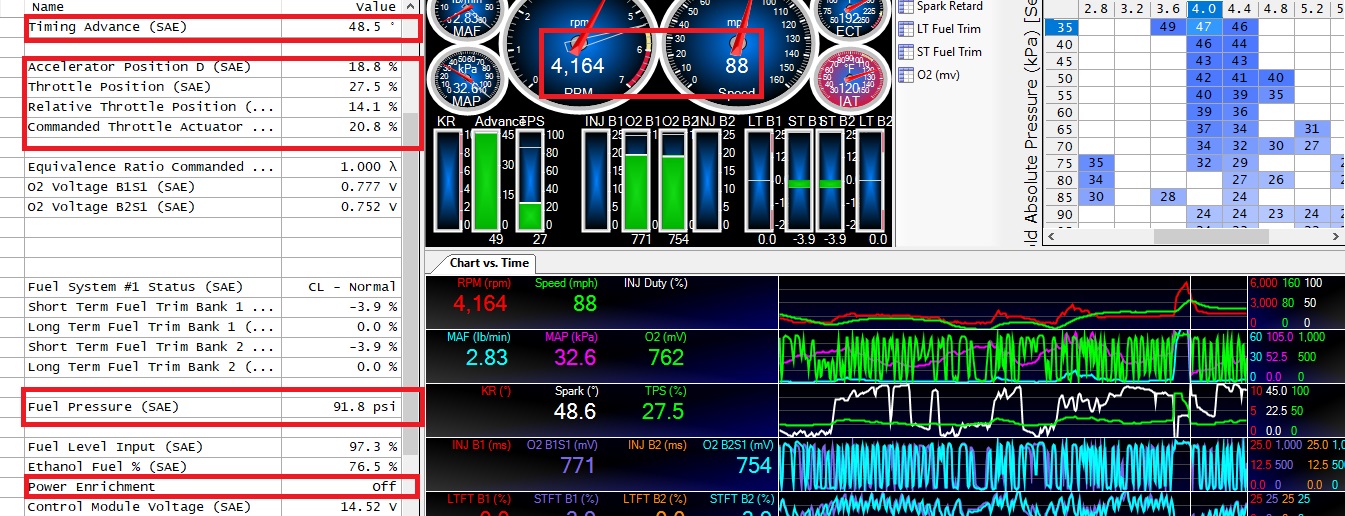The height and width of the screenshot is (516, 1345).
Task: Click the green Advance bar gauge
Action: (486, 182)
